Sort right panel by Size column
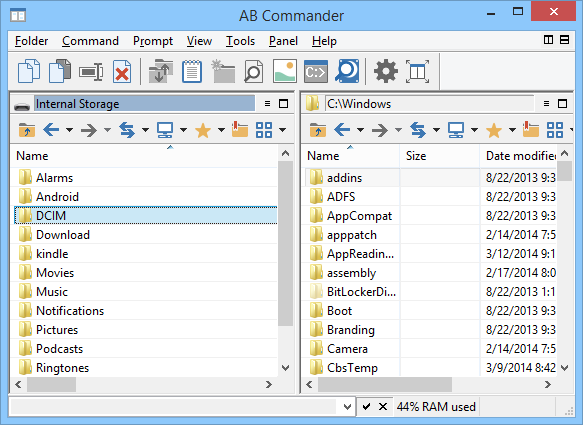583x425 pixels. [440, 156]
